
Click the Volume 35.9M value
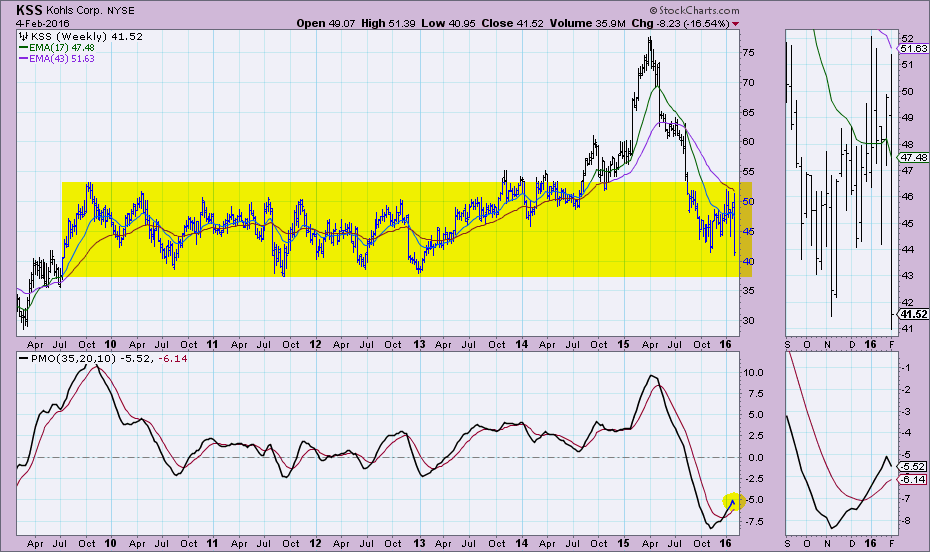pyautogui.click(x=587, y=23)
